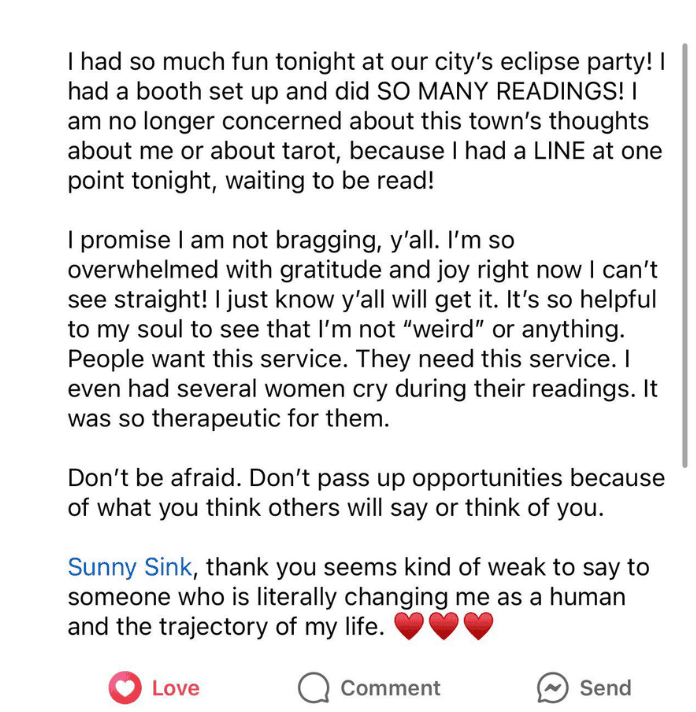Toggle the Love reaction text label

pyautogui.click(x=176, y=688)
